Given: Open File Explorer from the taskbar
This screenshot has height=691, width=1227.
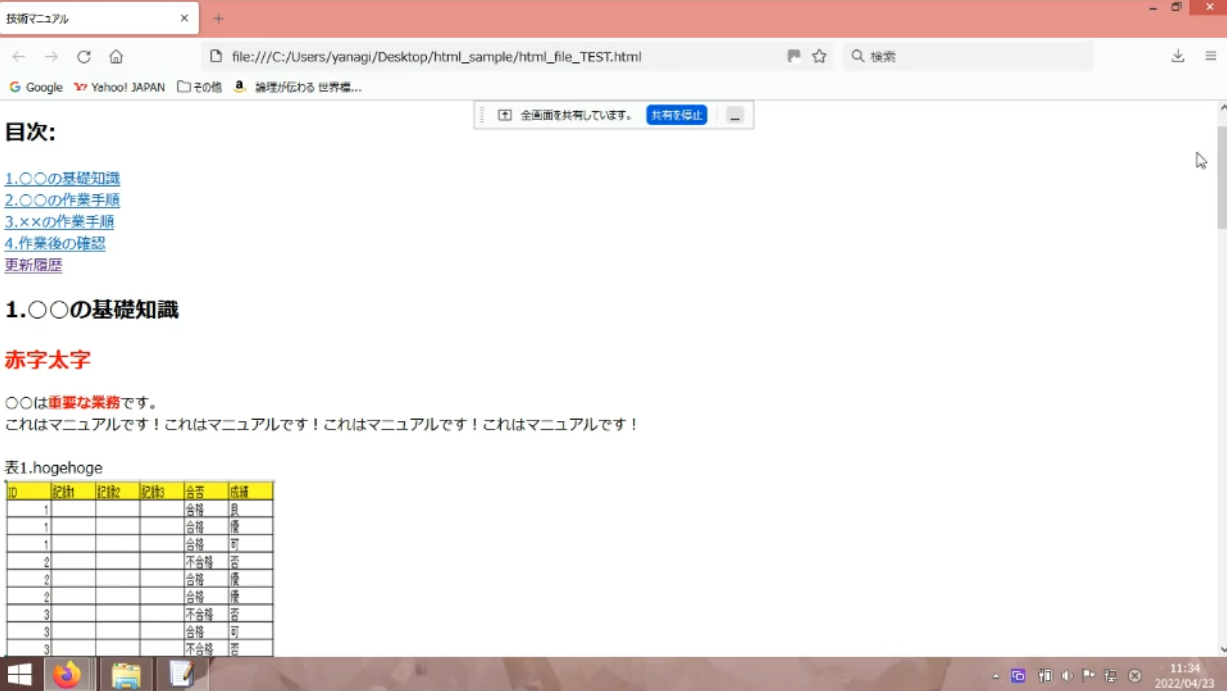Looking at the screenshot, I should point(126,675).
